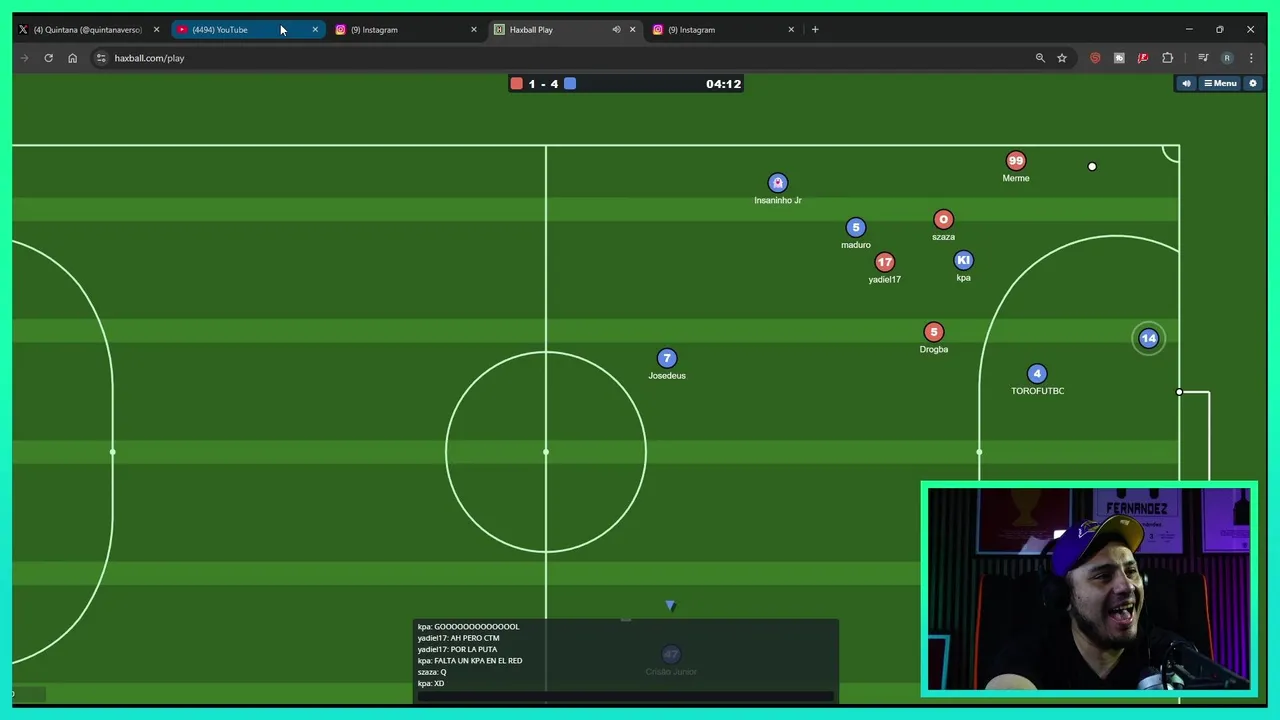Open Chrome's three-dot menu
This screenshot has height=720, width=1280.
tap(1251, 58)
